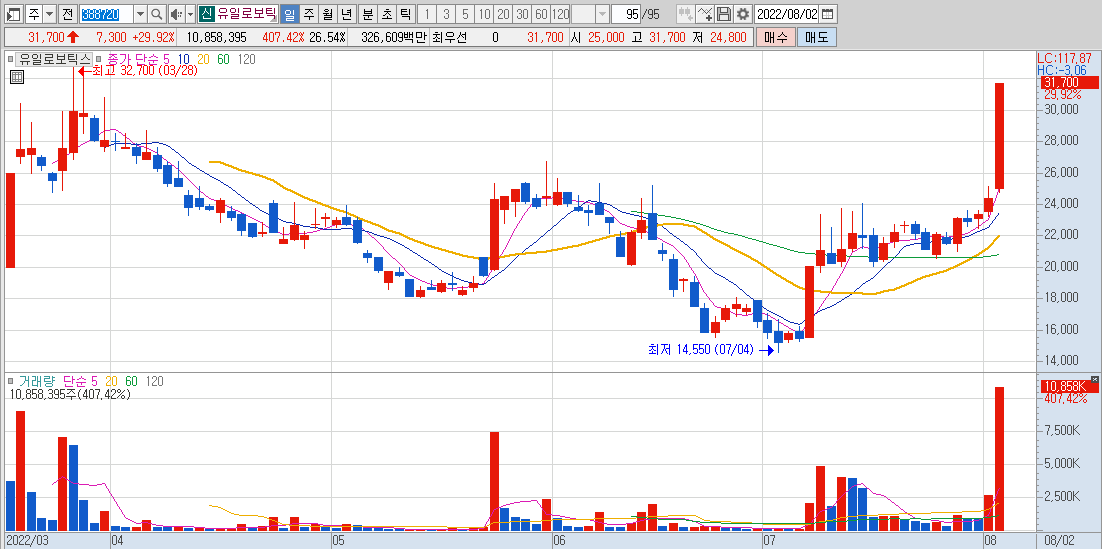This screenshot has width=1102, height=549.
Task: Click the 2022/03 axis date label
Action: pos(27,541)
